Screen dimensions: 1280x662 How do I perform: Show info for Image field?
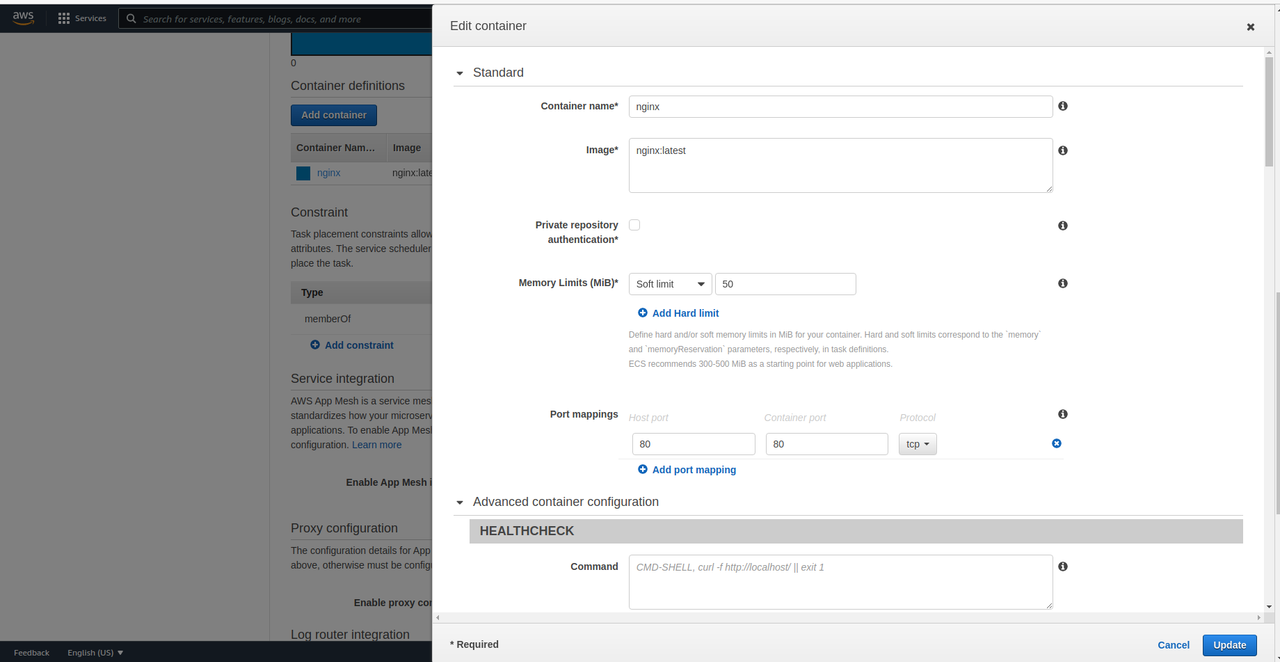click(x=1063, y=150)
